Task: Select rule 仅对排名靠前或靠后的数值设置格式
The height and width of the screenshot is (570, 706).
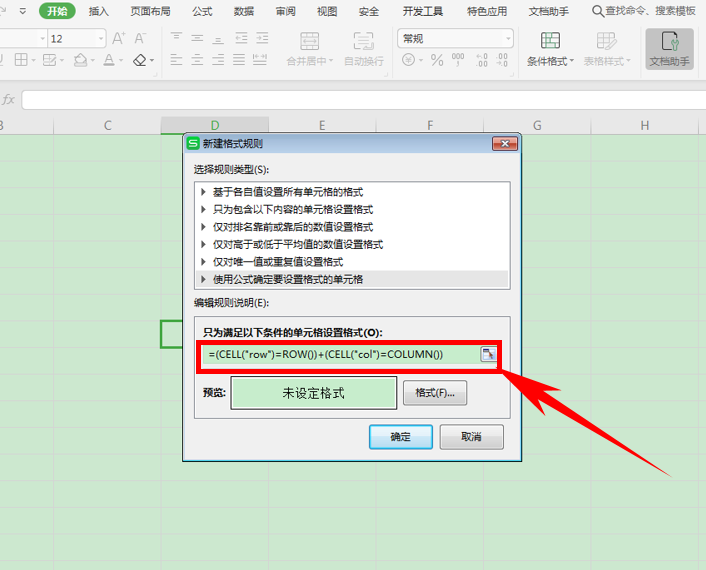Action: (x=352, y=227)
